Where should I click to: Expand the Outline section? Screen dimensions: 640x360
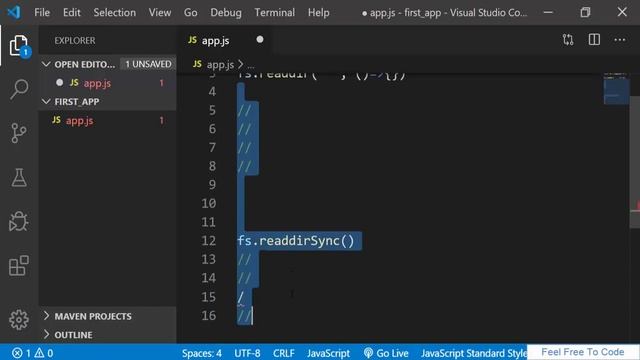tap(46, 334)
